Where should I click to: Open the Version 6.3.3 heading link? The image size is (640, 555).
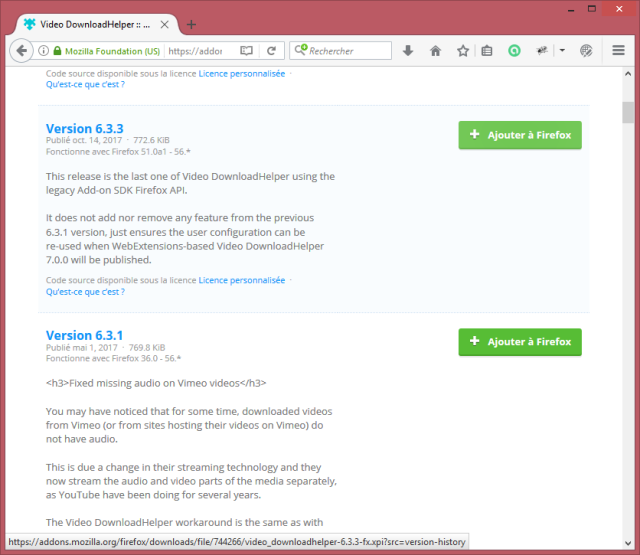tap(84, 129)
